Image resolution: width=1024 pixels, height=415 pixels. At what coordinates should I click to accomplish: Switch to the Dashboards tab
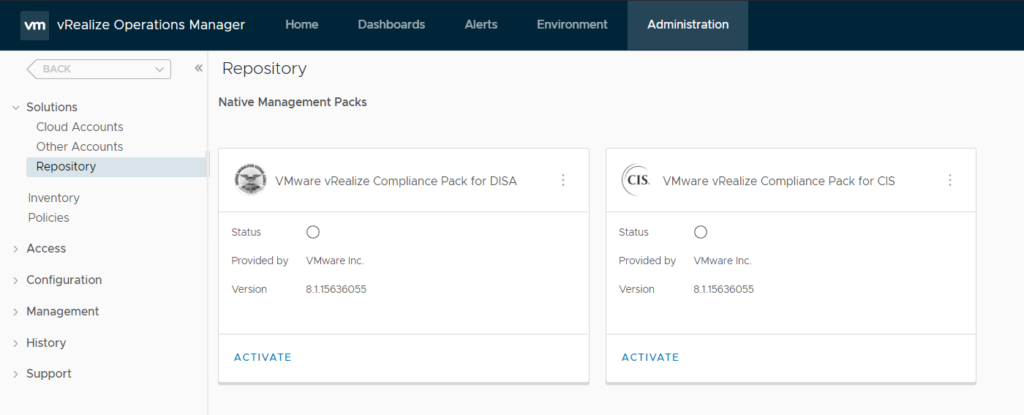point(391,25)
